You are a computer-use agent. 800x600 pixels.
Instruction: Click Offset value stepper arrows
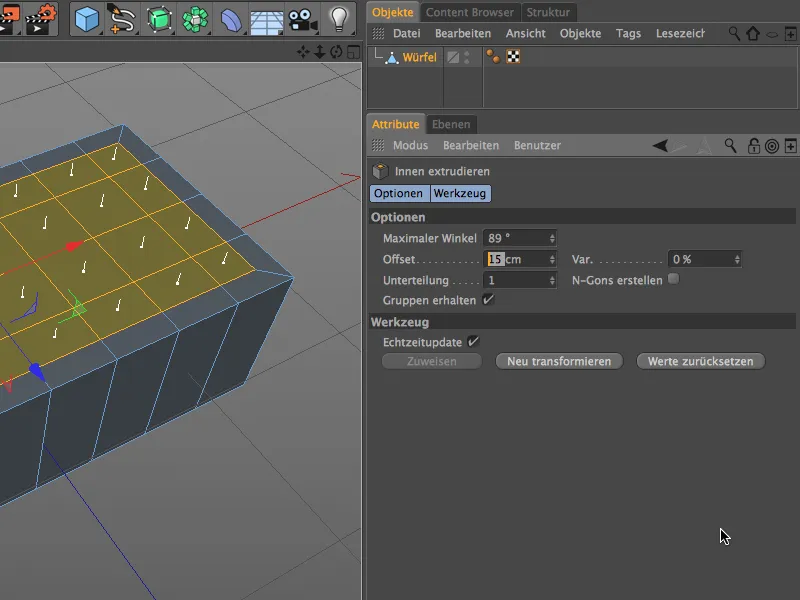pos(552,259)
